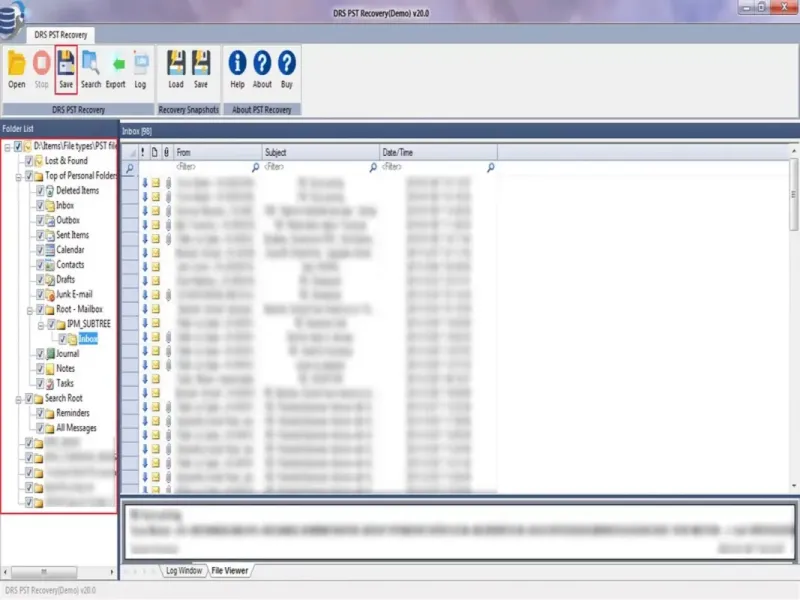This screenshot has height=600, width=800.
Task: Collapse the IPM_SUBTREE node
Action: [41, 325]
